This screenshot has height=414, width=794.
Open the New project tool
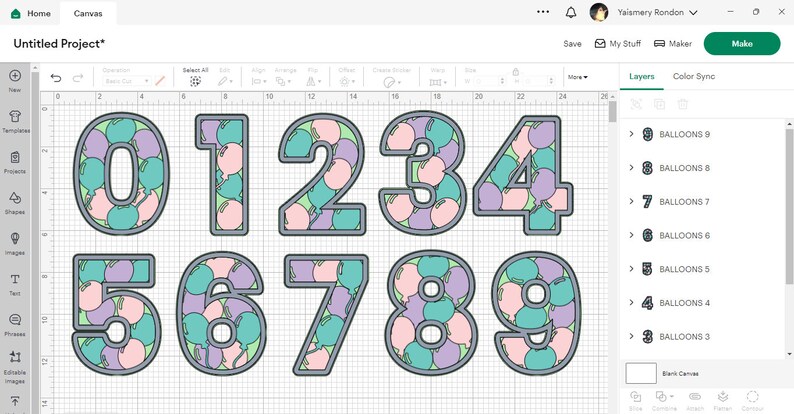click(x=15, y=80)
